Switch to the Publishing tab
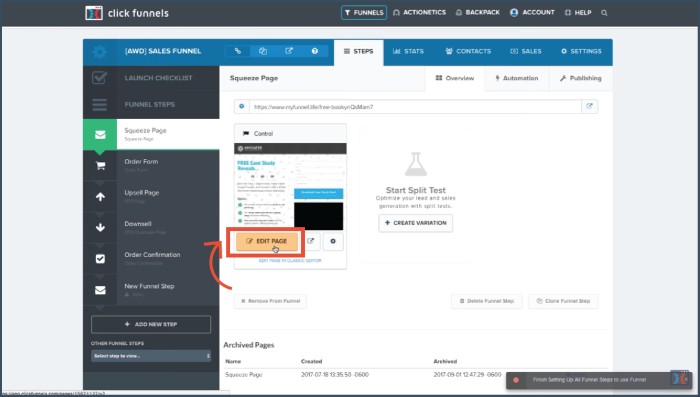This screenshot has height=397, width=700. (x=580, y=78)
